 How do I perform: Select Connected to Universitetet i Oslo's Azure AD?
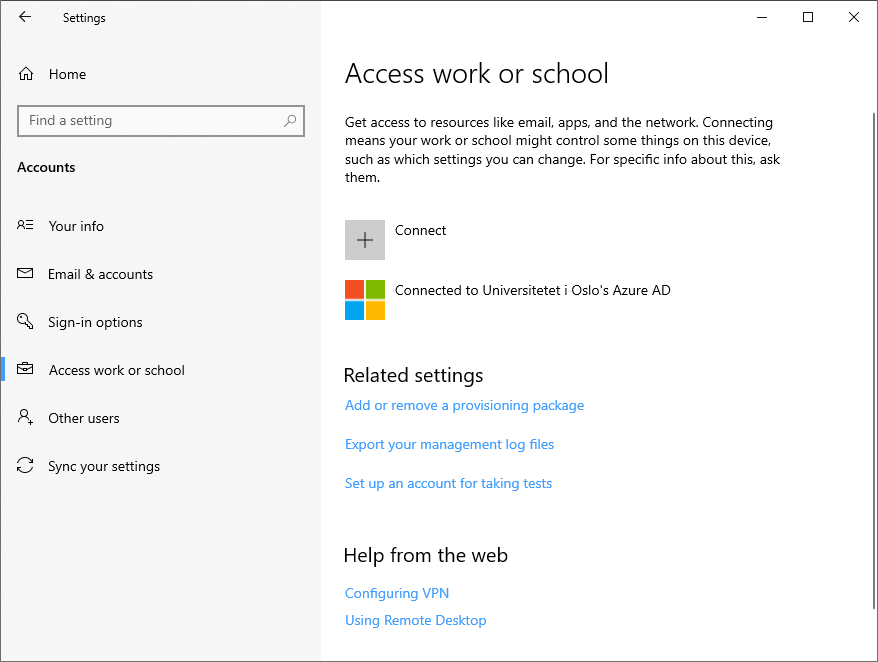[x=532, y=290]
